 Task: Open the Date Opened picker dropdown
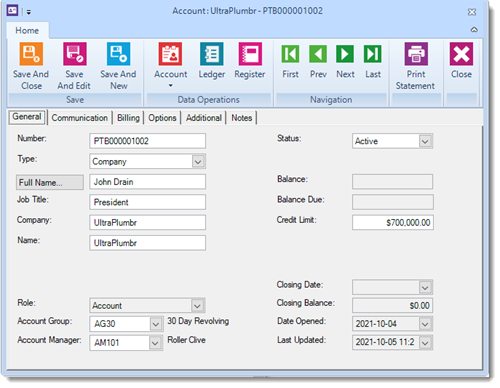425,324
